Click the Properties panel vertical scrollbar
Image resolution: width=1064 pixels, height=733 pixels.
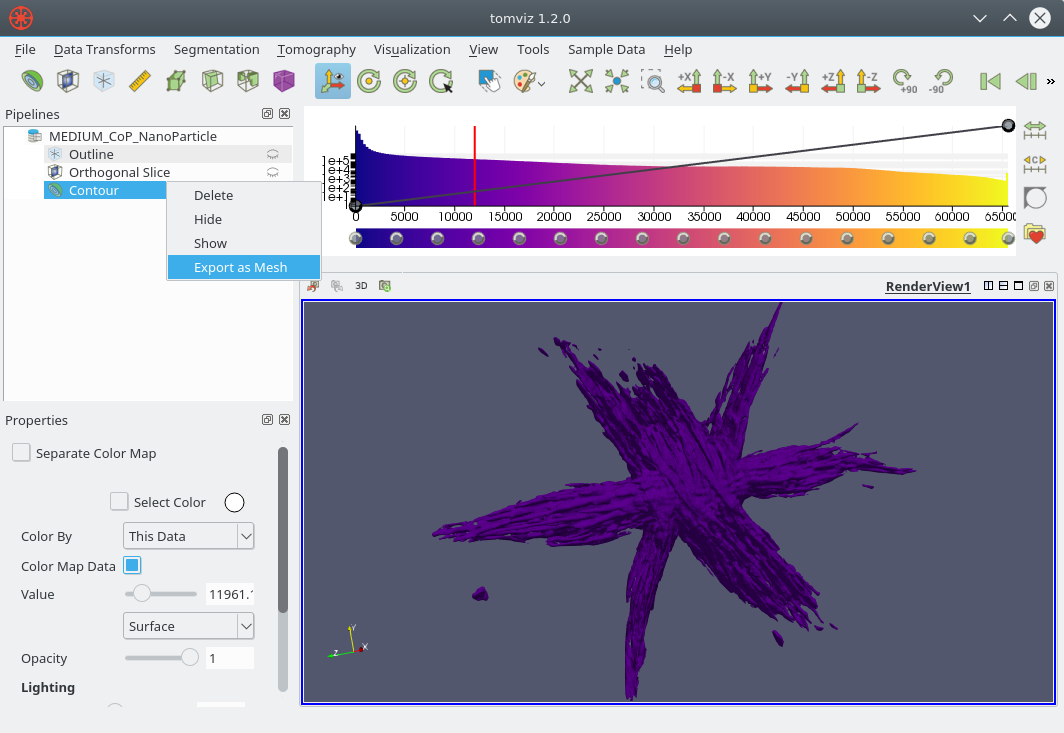(283, 529)
